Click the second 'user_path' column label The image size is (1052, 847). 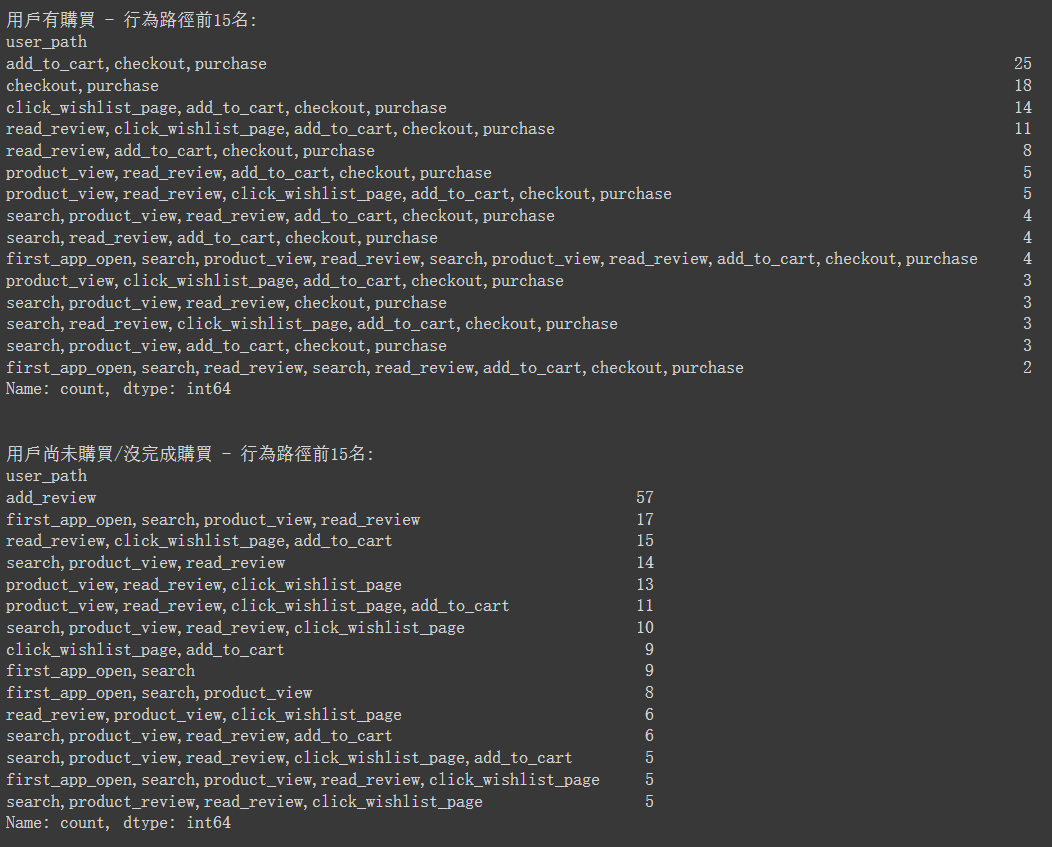pos(46,477)
